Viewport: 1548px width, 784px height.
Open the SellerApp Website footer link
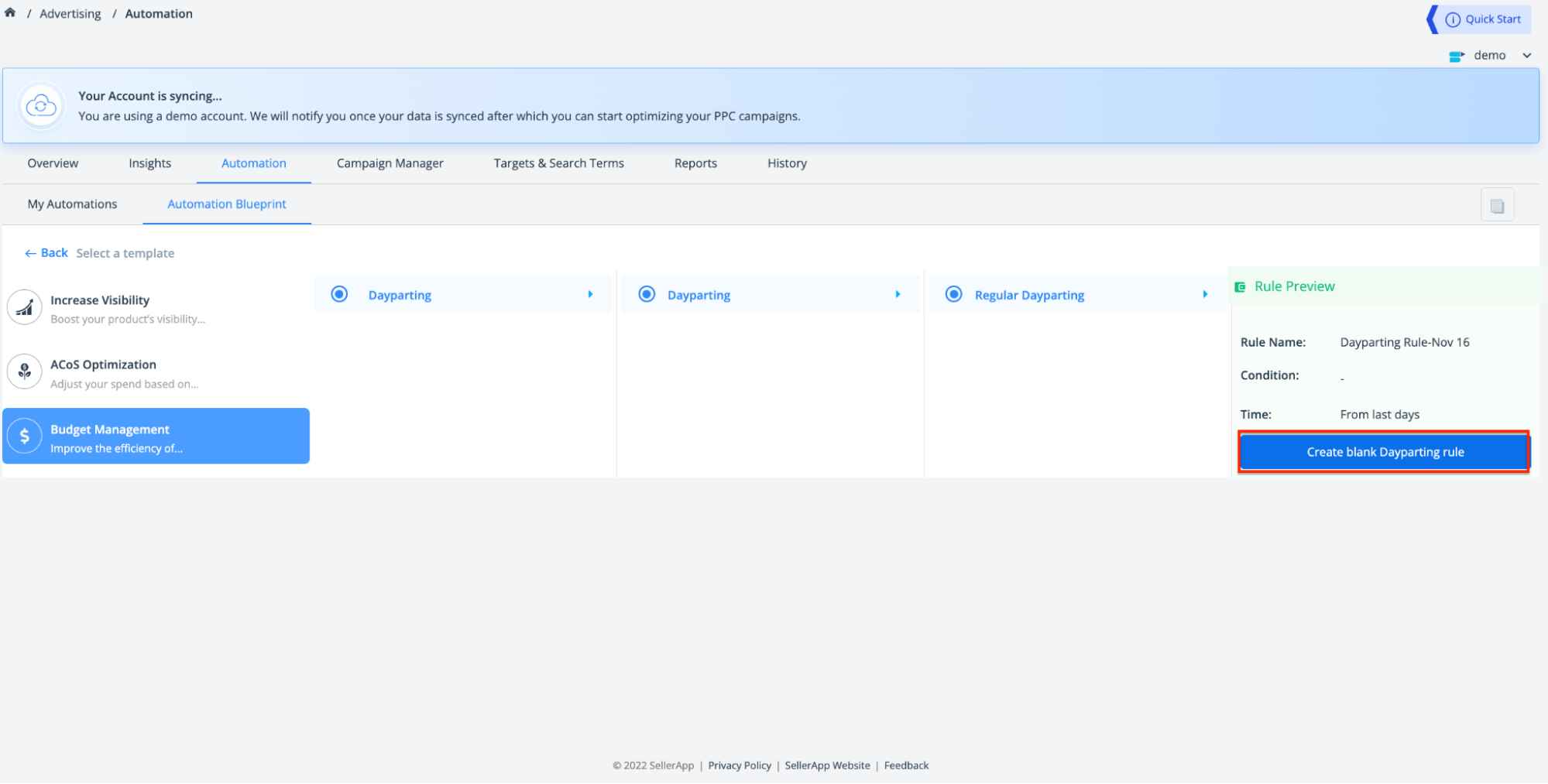(827, 765)
